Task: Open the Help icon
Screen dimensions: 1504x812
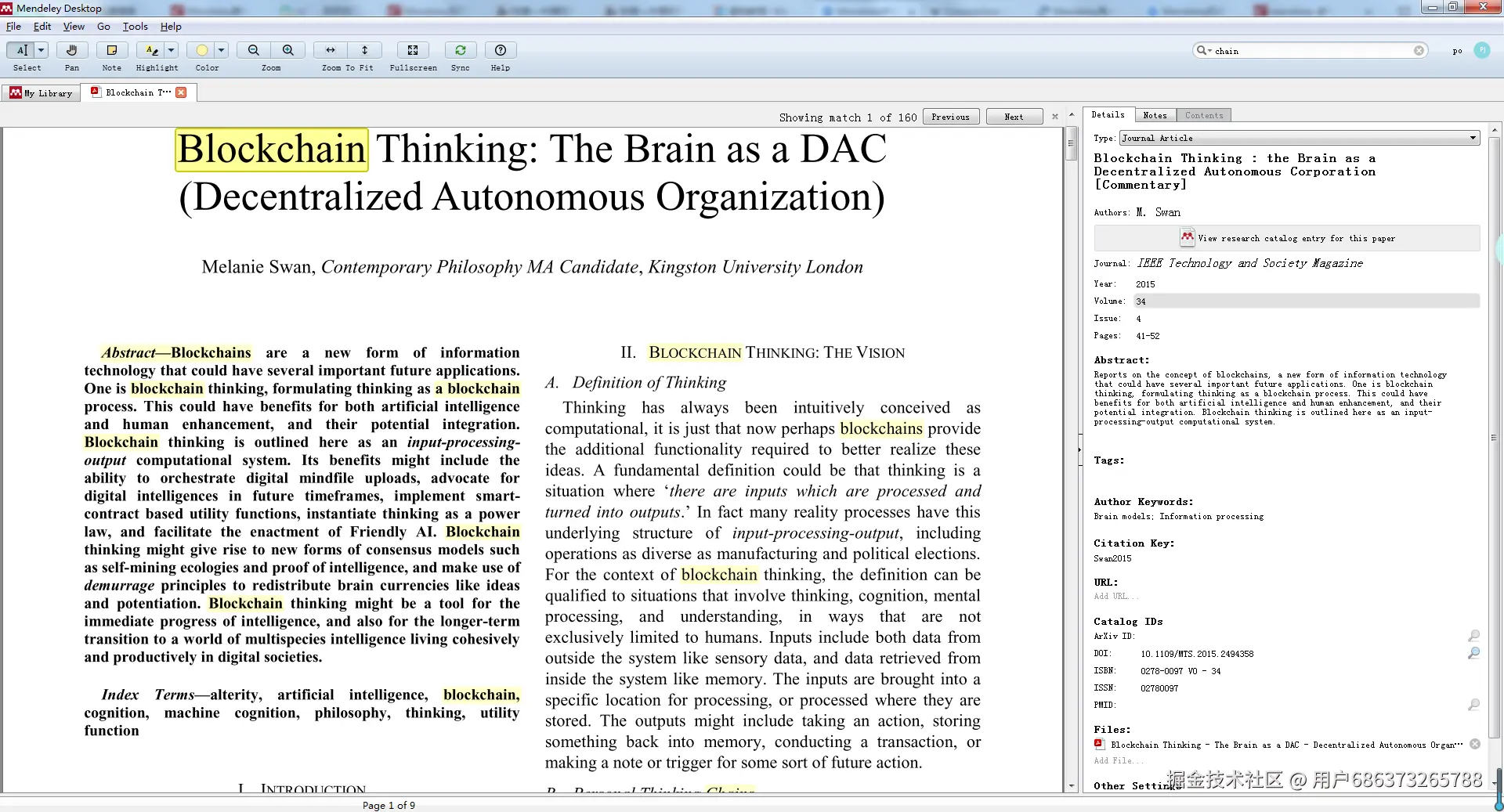Action: coord(501,50)
